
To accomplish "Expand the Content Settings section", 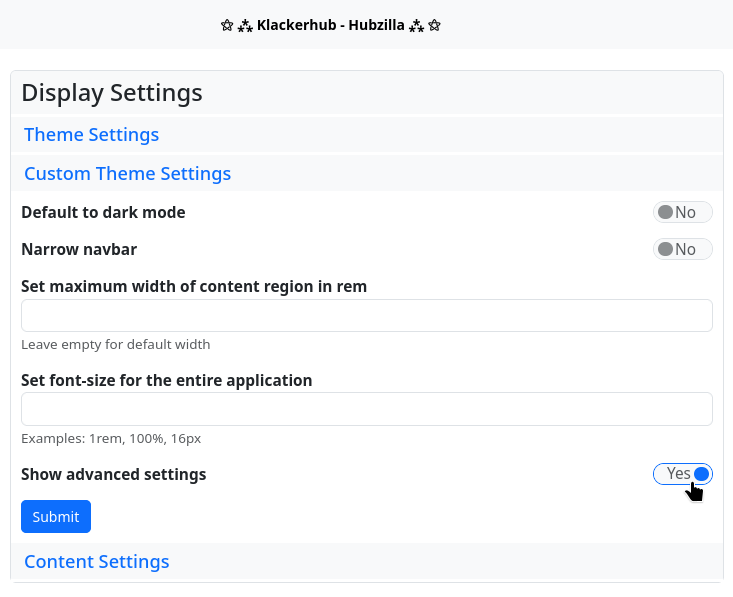I will coord(96,562).
